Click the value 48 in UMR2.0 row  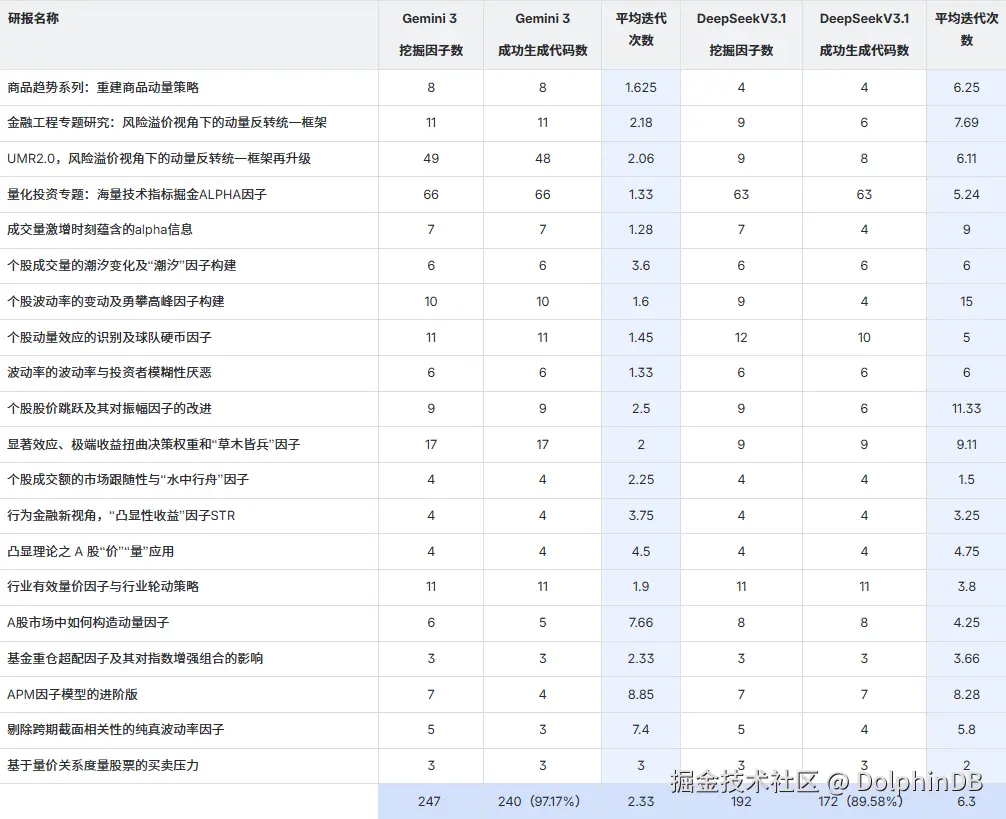[543, 158]
